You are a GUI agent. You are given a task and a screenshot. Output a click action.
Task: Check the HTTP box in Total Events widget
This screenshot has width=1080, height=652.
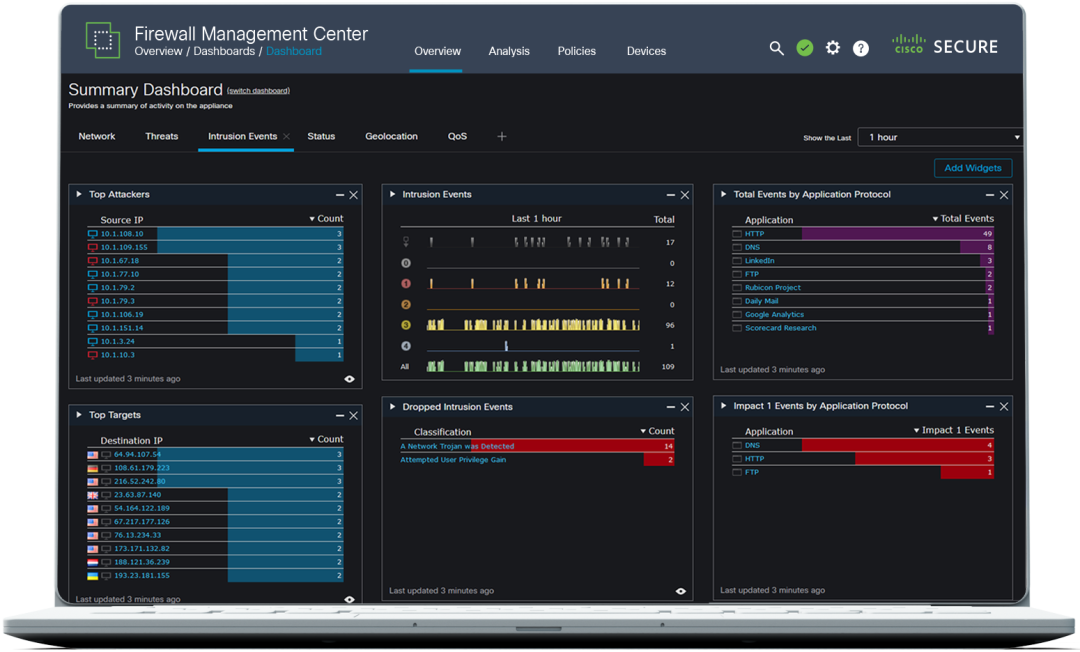tap(737, 234)
